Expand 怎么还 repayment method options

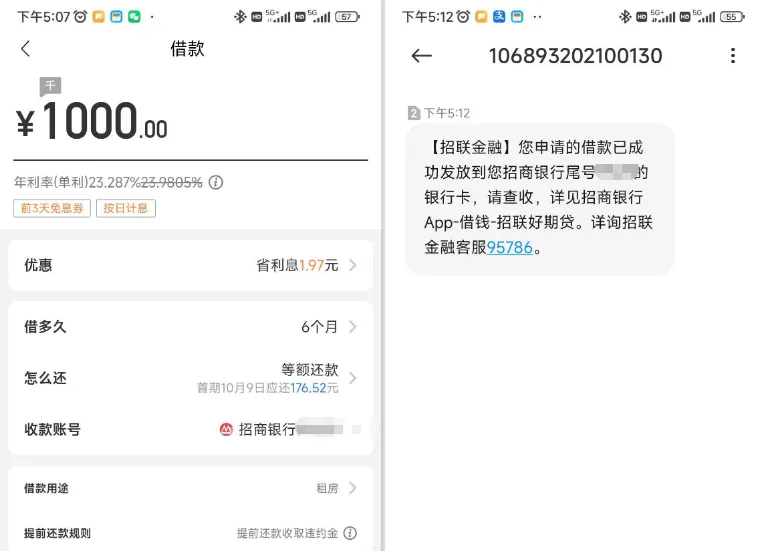(353, 378)
